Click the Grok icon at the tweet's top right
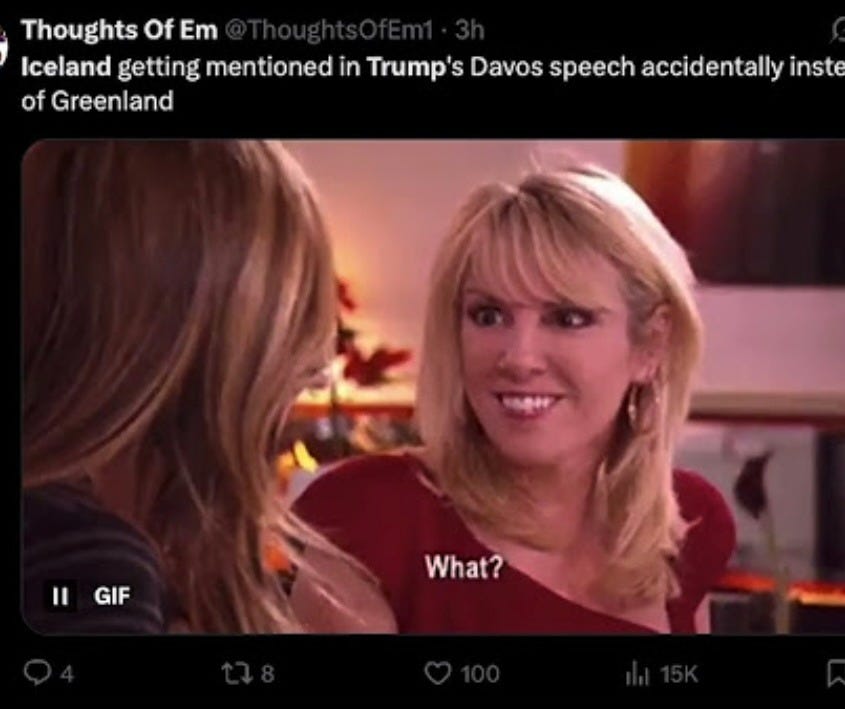Screen dimensions: 845x709 coord(839,32)
